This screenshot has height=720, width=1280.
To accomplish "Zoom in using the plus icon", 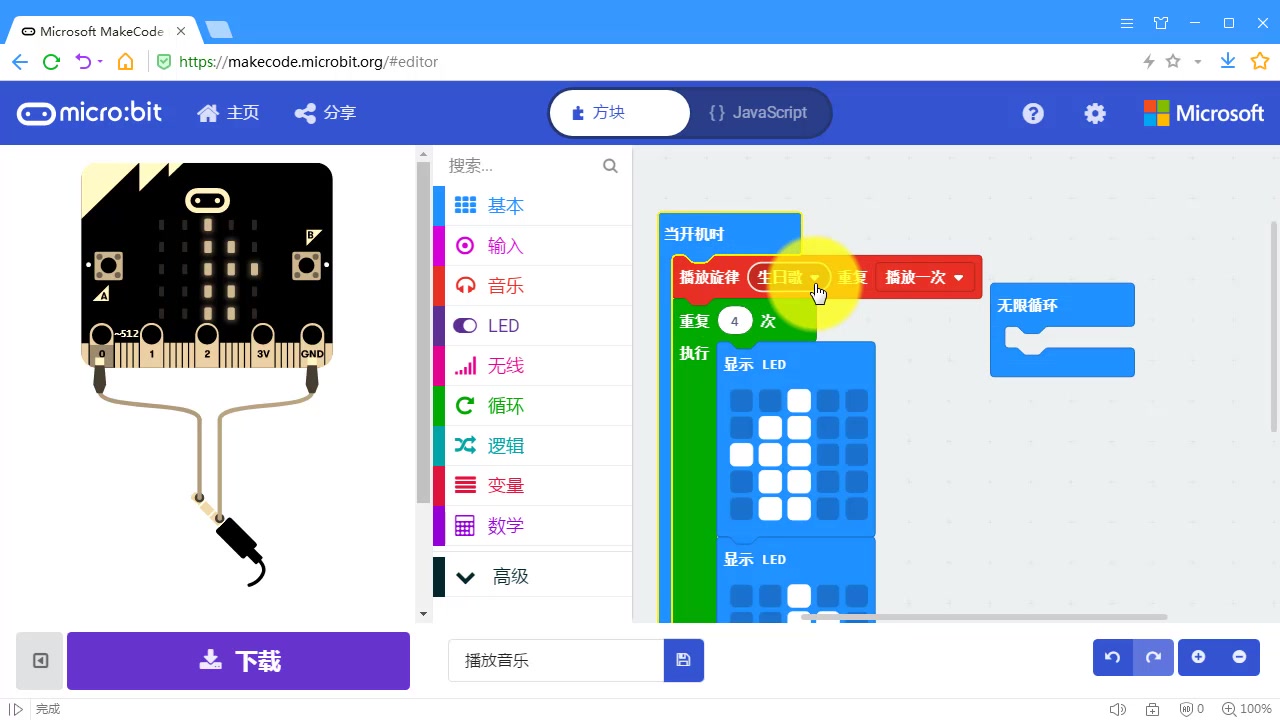I will [1198, 657].
